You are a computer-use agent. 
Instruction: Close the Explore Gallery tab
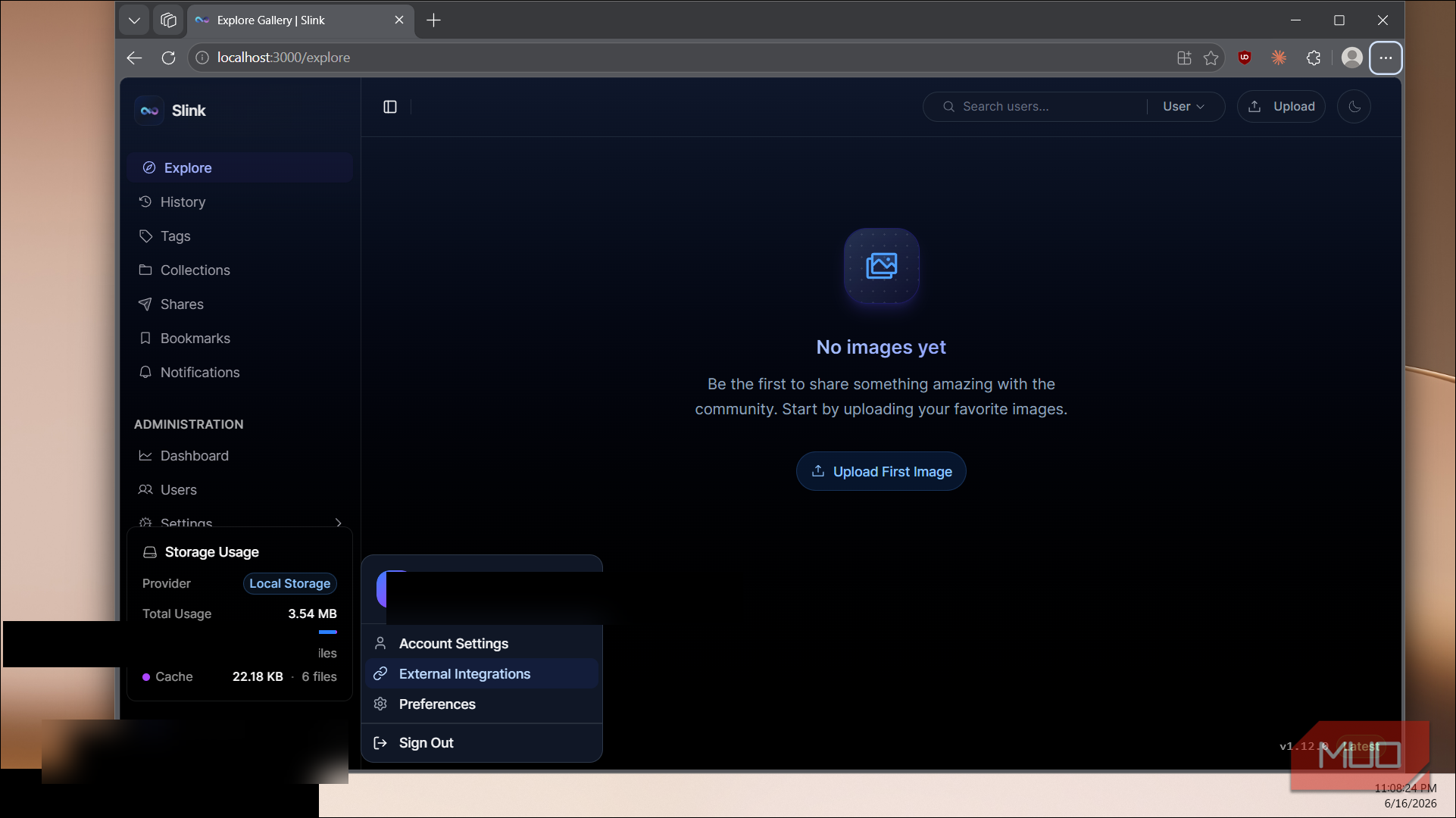click(x=399, y=20)
